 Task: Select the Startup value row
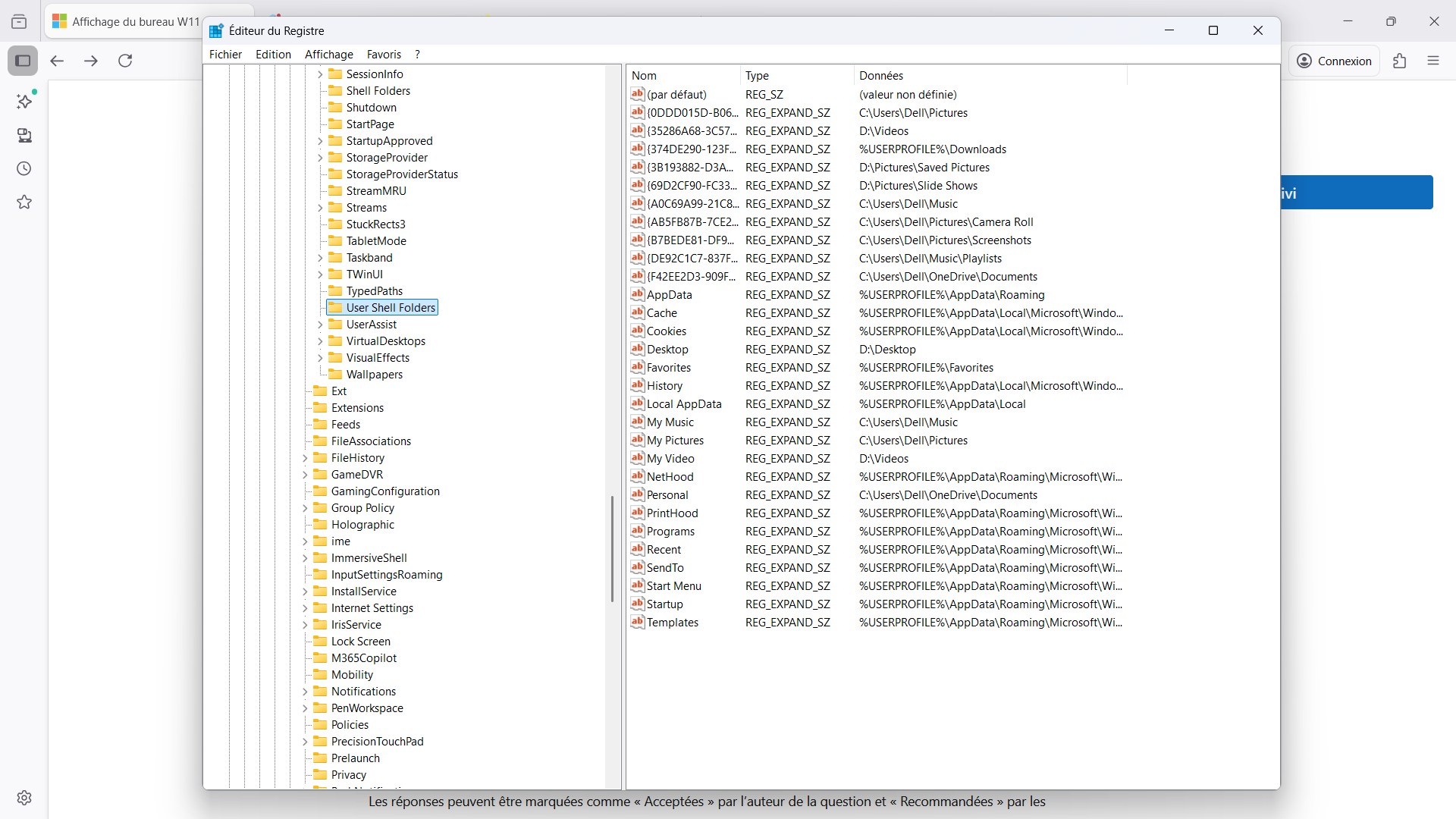tap(877, 604)
